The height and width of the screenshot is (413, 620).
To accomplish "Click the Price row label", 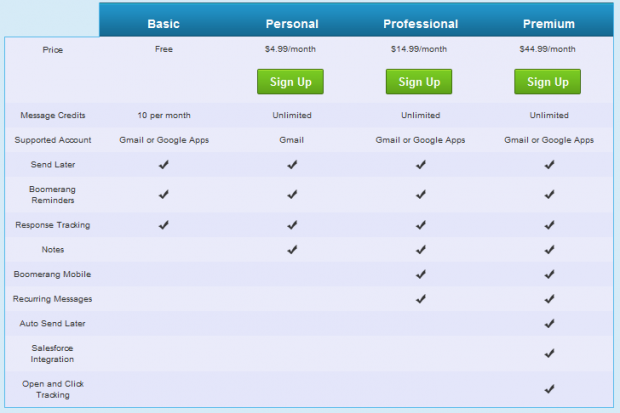I will coord(53,50).
